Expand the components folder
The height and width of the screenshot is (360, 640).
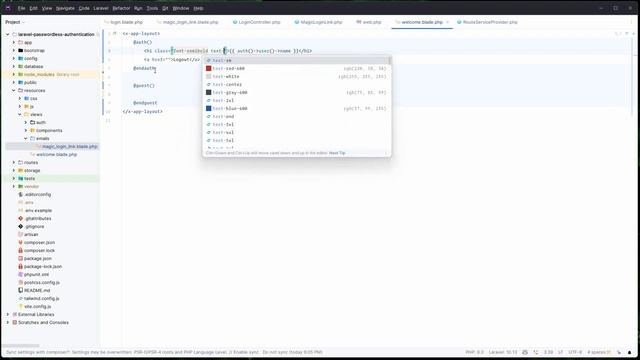point(26,131)
